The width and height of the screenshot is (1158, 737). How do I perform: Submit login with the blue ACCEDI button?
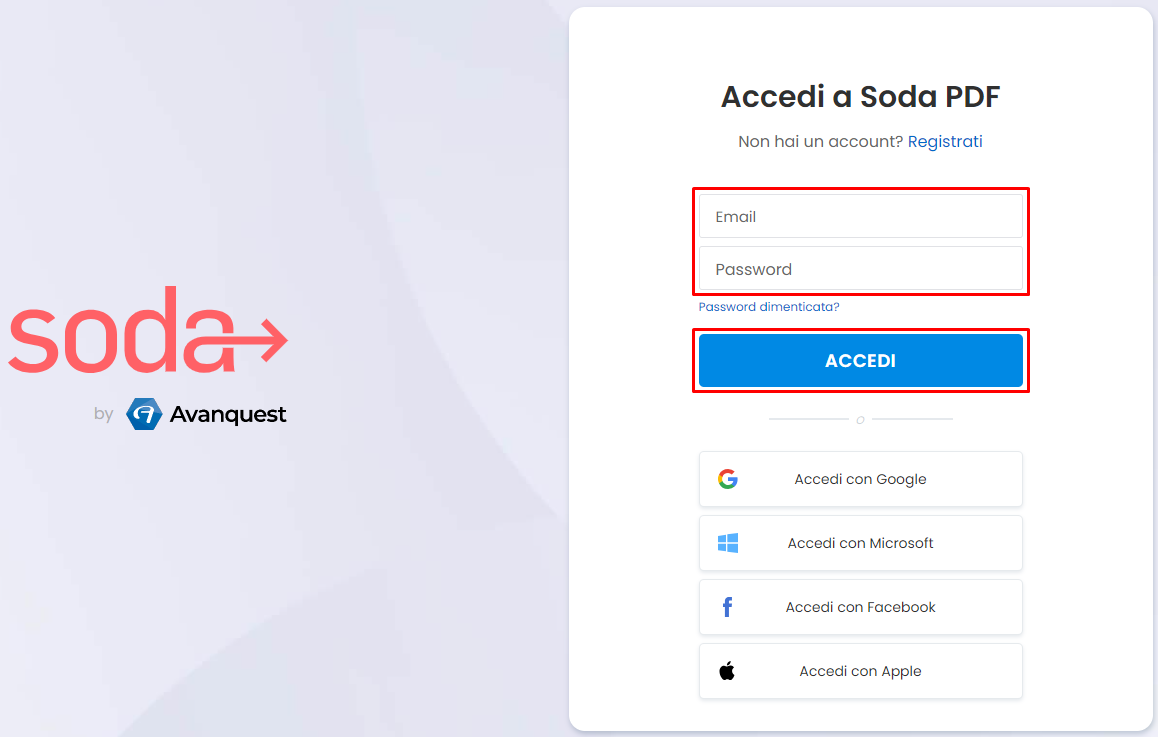point(860,360)
